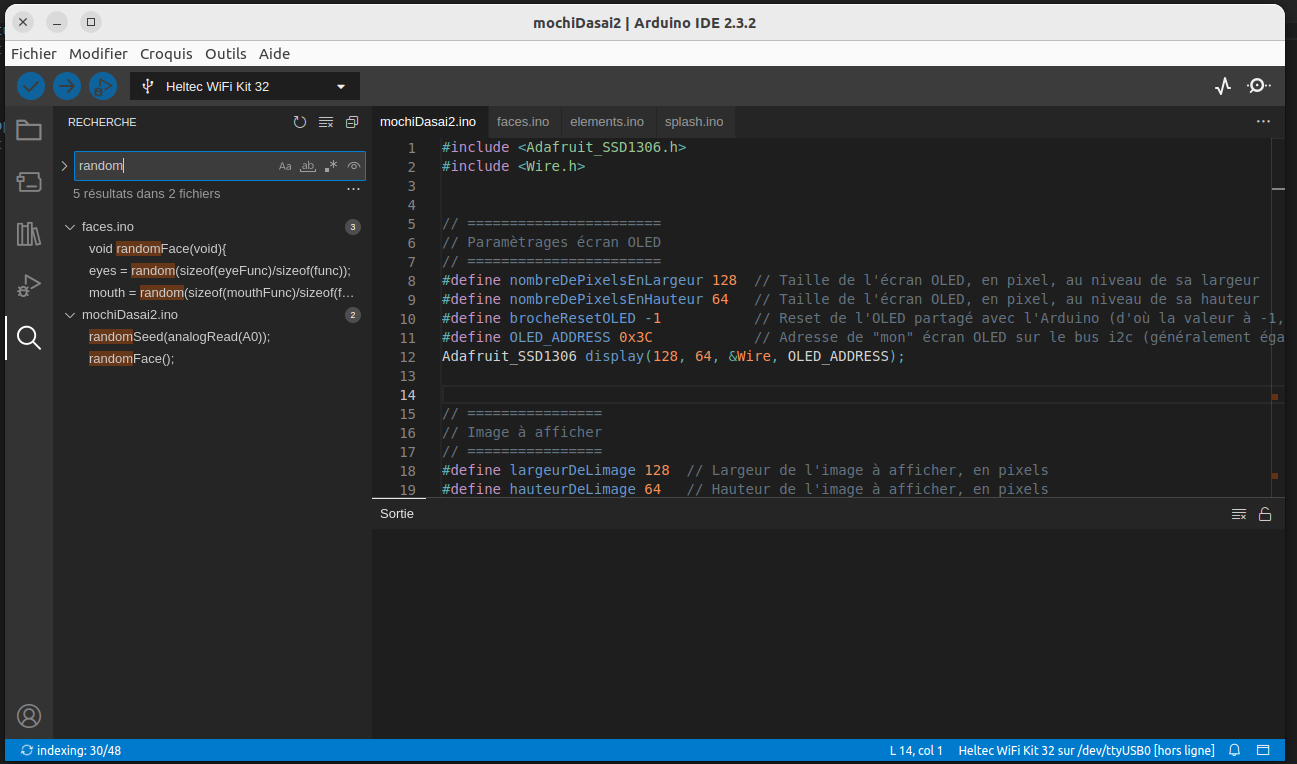Clear all search results
Image resolution: width=1297 pixels, height=764 pixels.
point(325,121)
